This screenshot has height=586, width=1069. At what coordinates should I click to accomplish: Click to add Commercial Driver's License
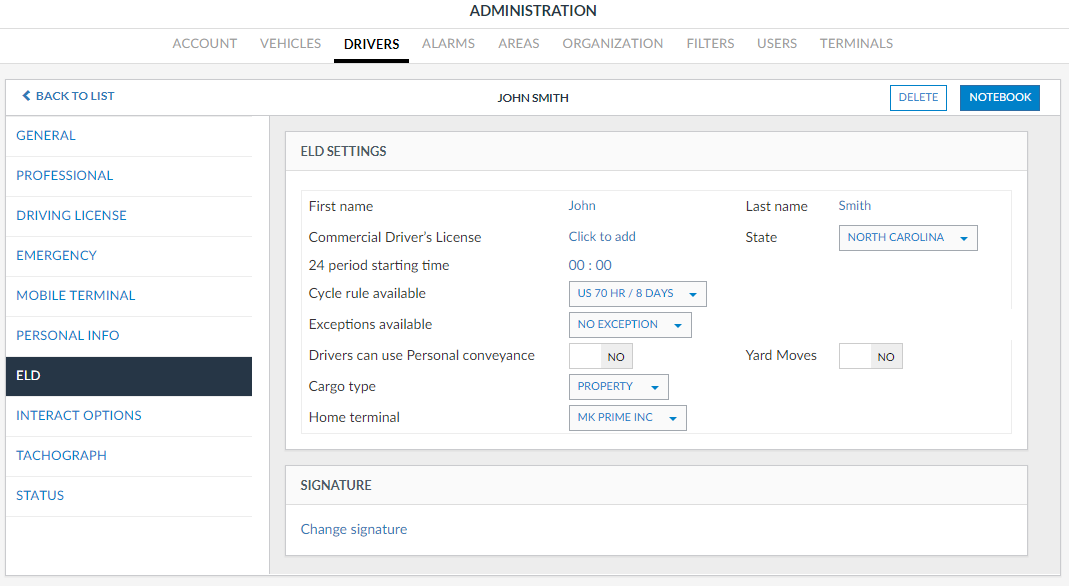(x=602, y=237)
